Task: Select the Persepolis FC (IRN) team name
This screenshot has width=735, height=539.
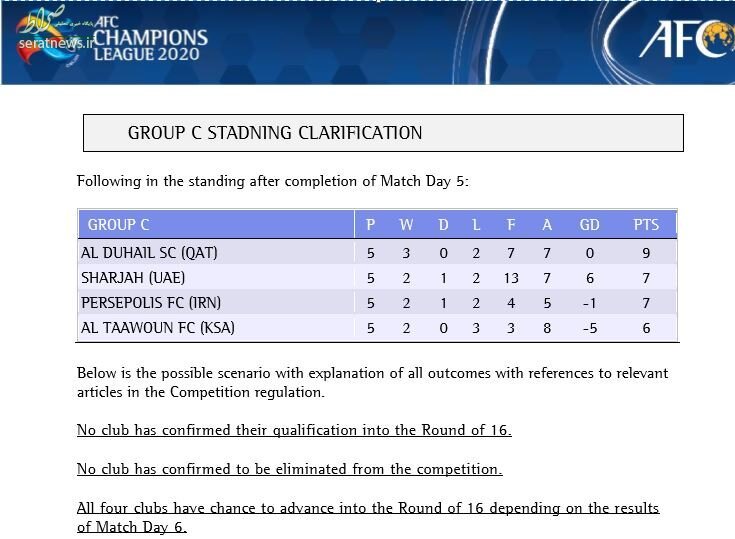Action: (x=151, y=303)
